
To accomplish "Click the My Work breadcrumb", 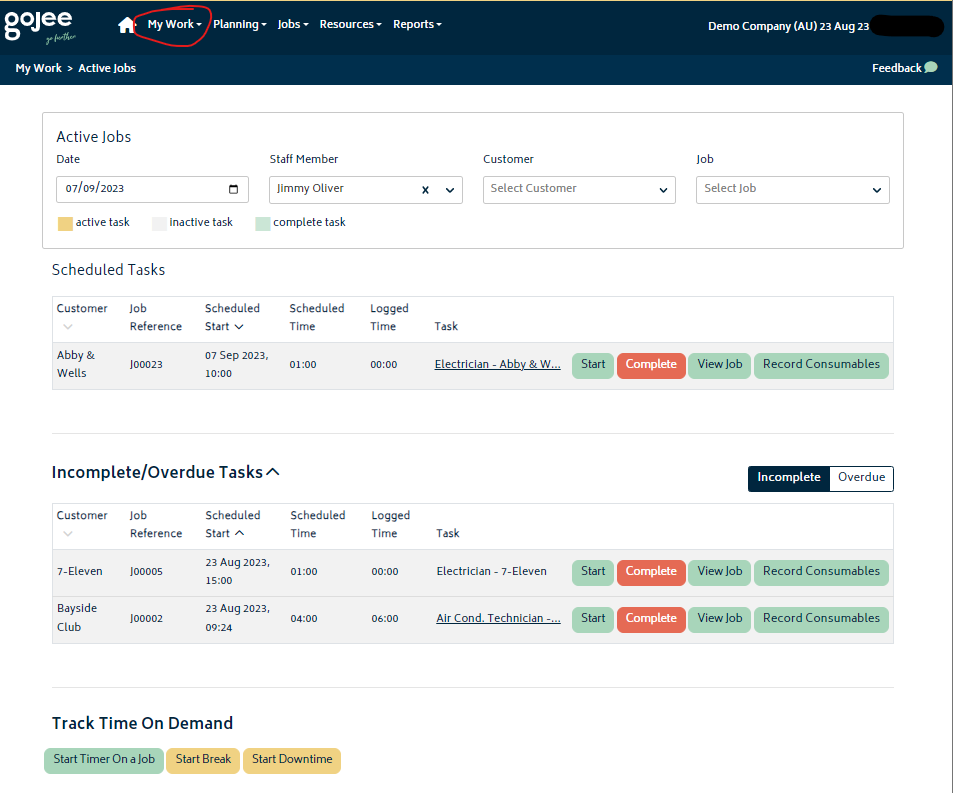I will click(x=38, y=68).
